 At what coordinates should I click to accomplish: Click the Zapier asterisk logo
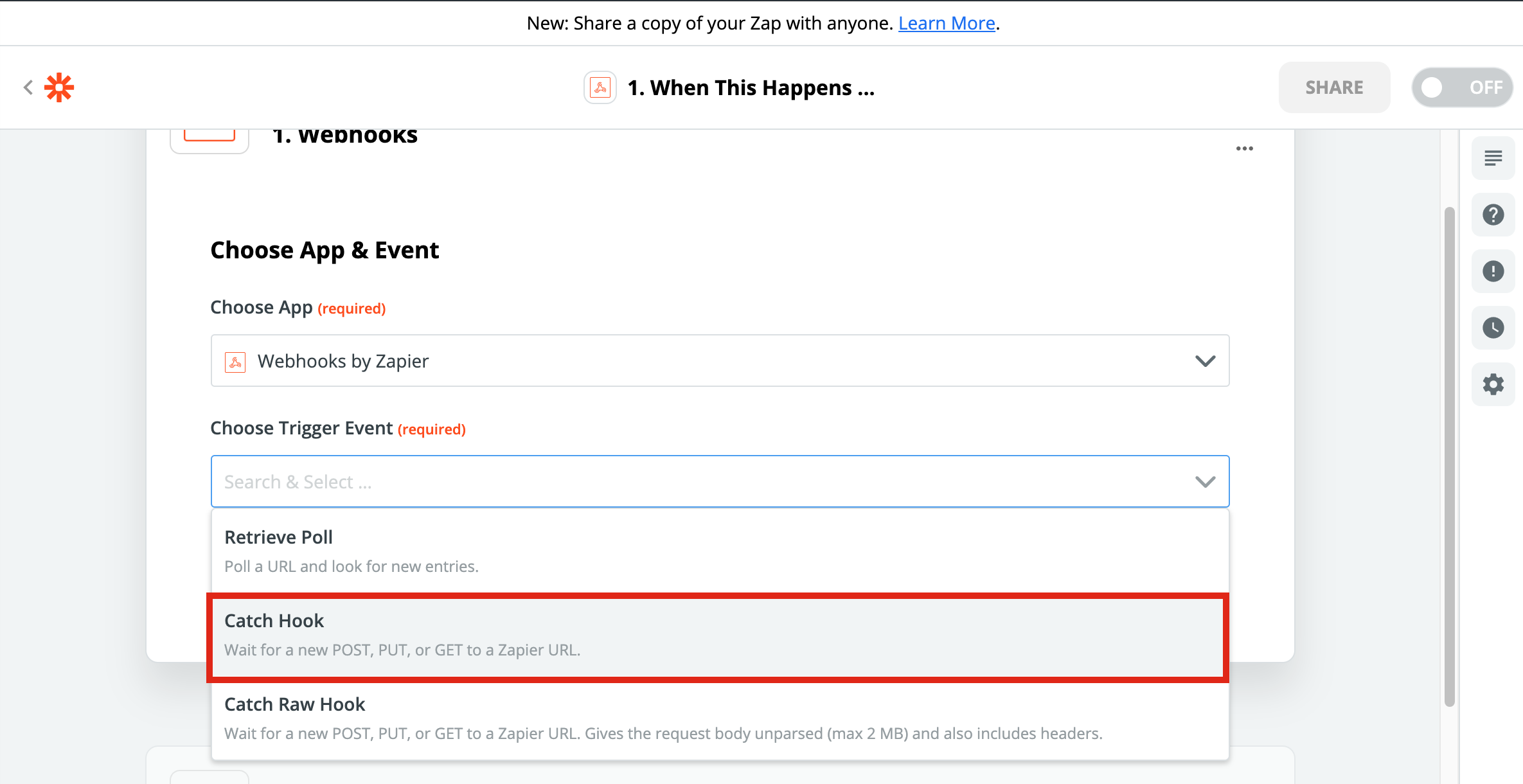[59, 87]
